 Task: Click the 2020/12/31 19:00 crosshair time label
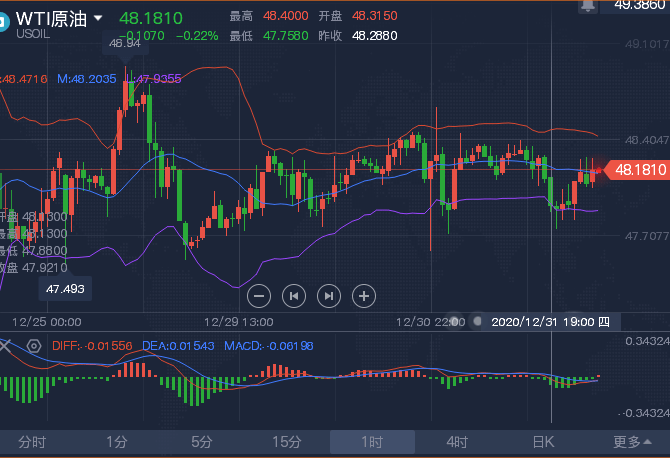550,322
